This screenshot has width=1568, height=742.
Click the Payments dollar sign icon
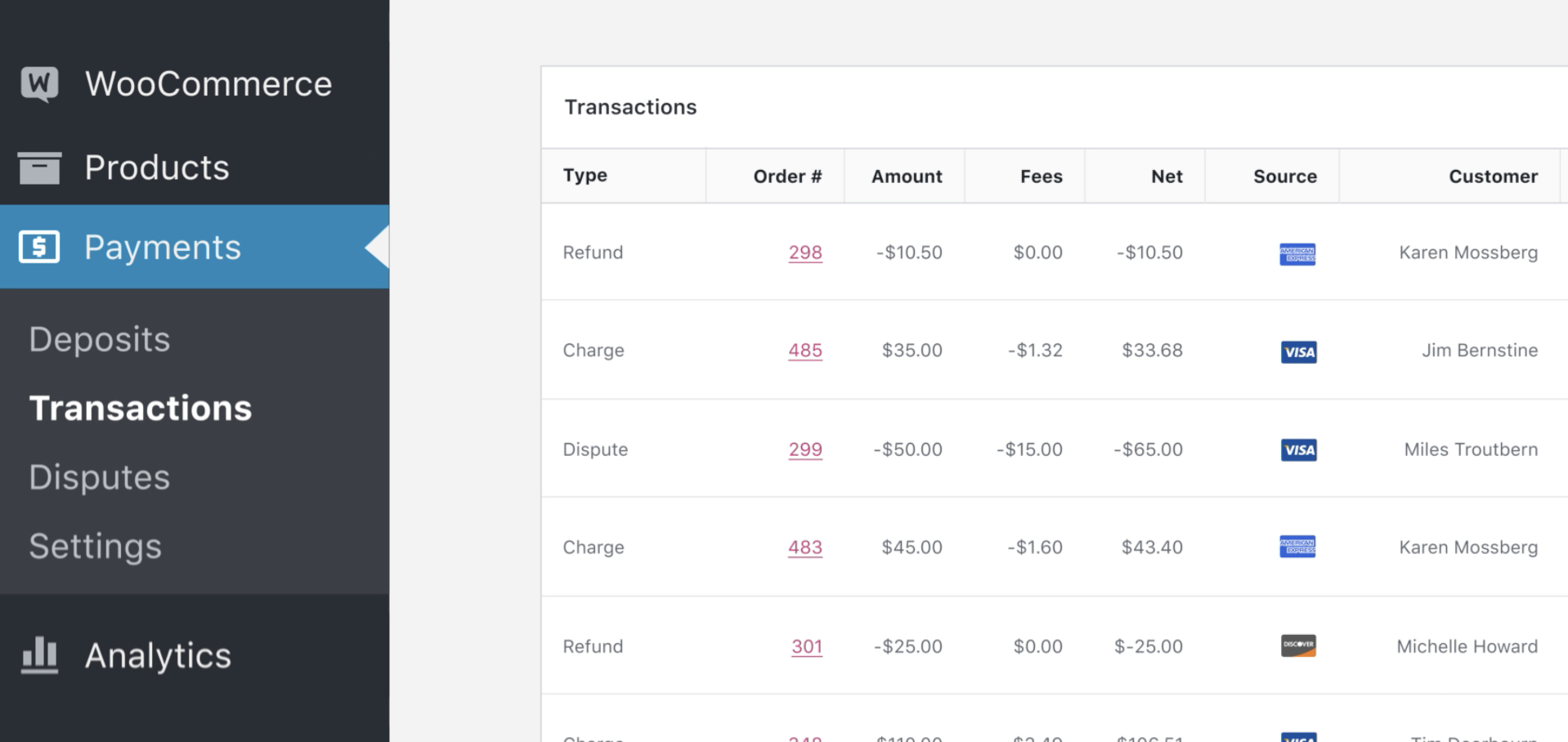click(39, 247)
